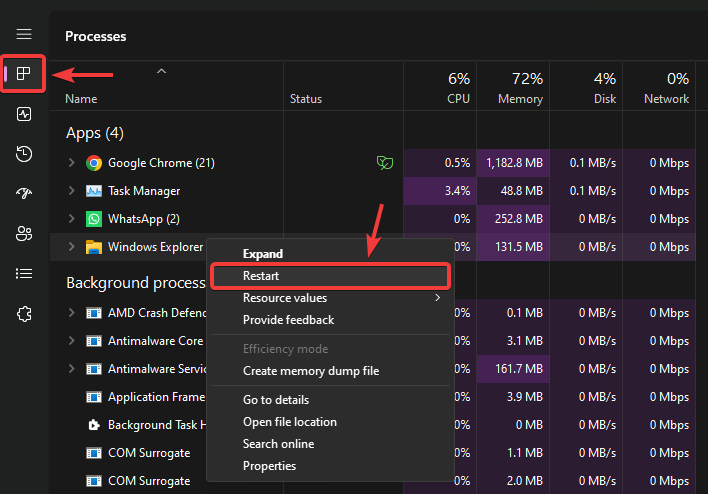The height and width of the screenshot is (494, 708).
Task: Select the Processes sidebar icon
Action: point(24,73)
